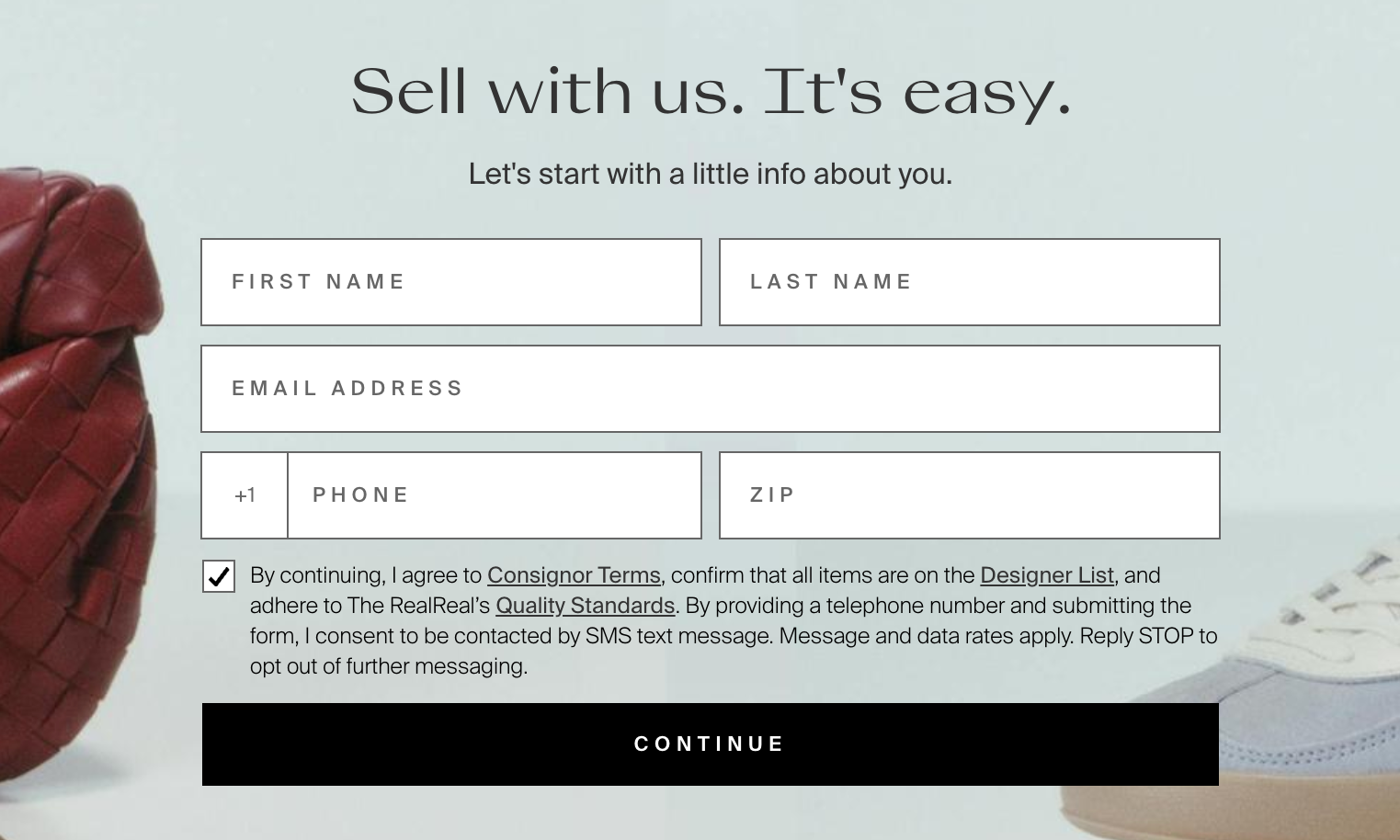Click the Zip code input field
The image size is (1400, 840).
(x=969, y=494)
